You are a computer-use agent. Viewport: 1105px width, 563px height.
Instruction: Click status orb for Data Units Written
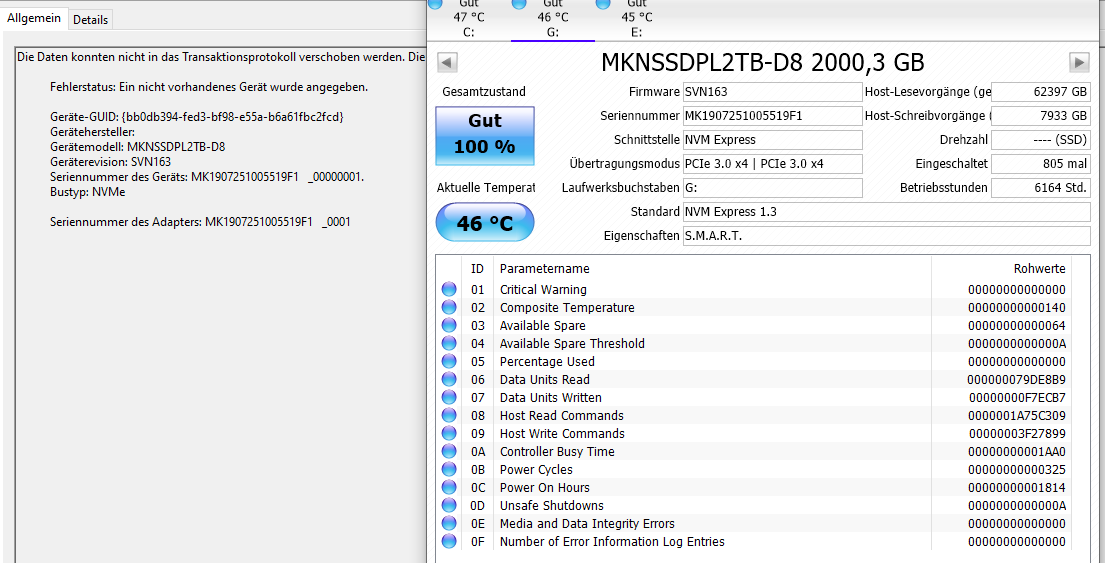coord(449,397)
